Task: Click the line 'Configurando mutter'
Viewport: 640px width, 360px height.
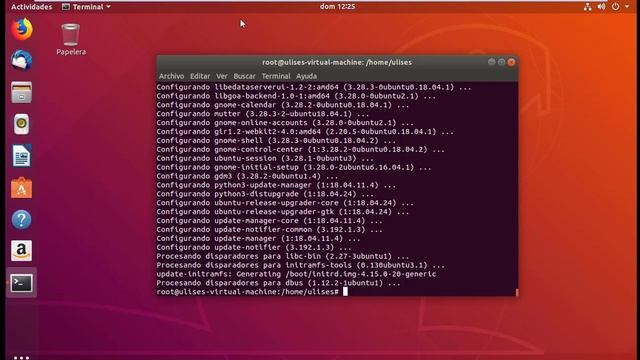Action: tap(262, 114)
